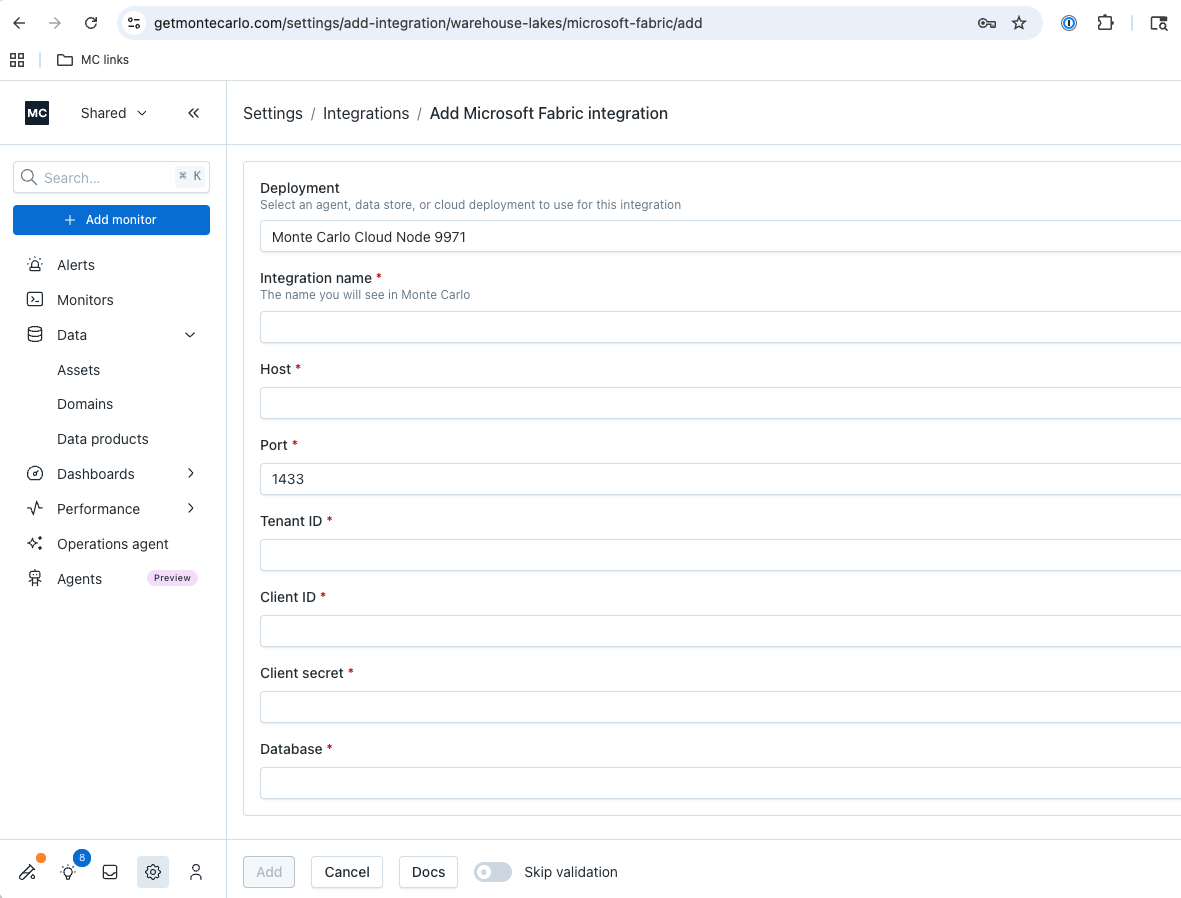Open the apps grid in bookmarks bar

click(x=17, y=60)
